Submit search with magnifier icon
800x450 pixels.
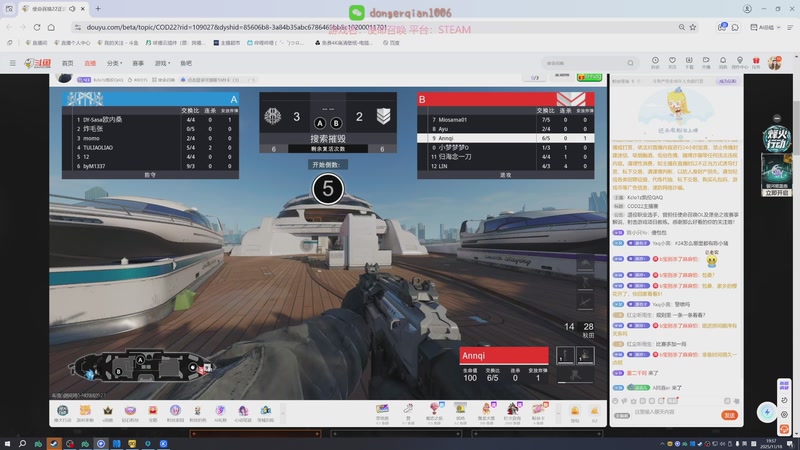coord(631,63)
